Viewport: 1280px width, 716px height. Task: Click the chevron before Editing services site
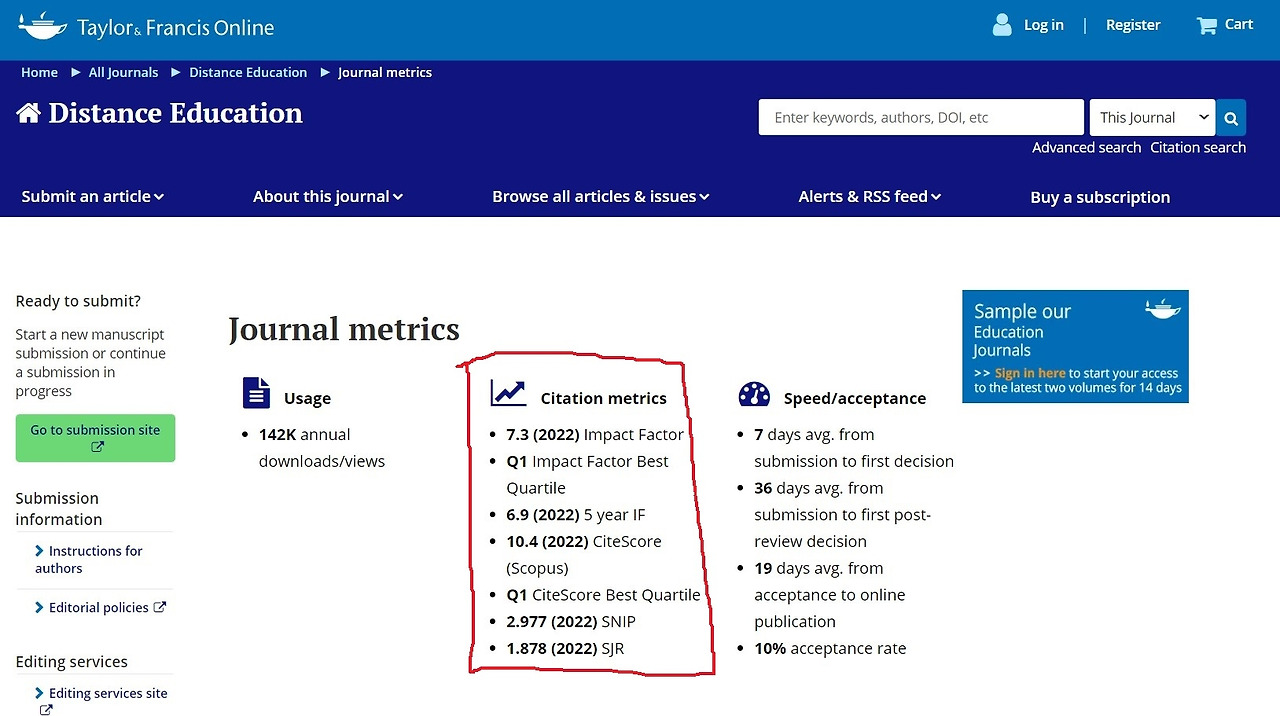point(39,693)
